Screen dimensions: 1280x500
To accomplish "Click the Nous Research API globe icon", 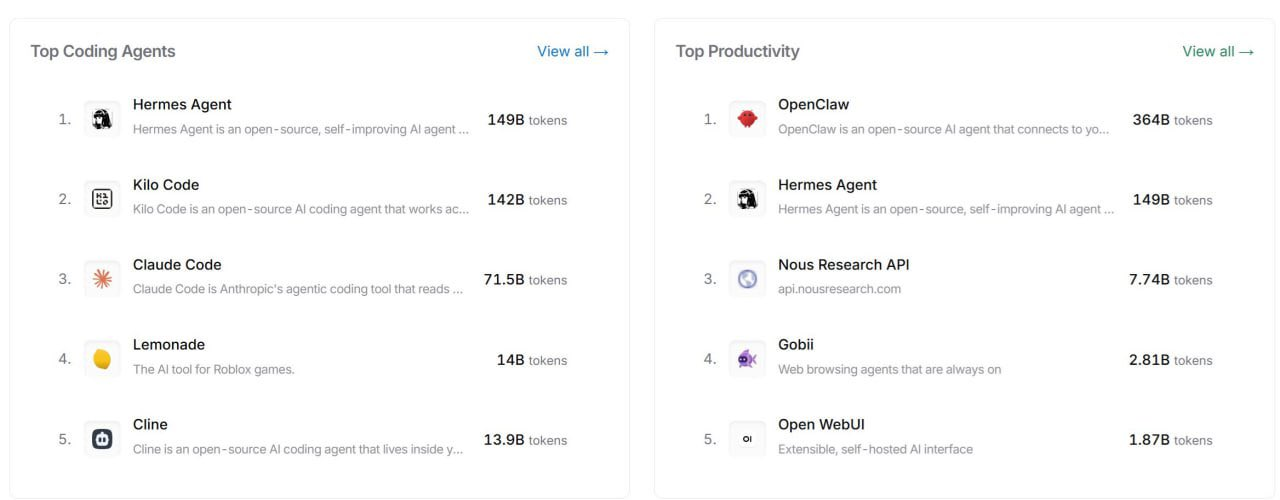I will (747, 279).
